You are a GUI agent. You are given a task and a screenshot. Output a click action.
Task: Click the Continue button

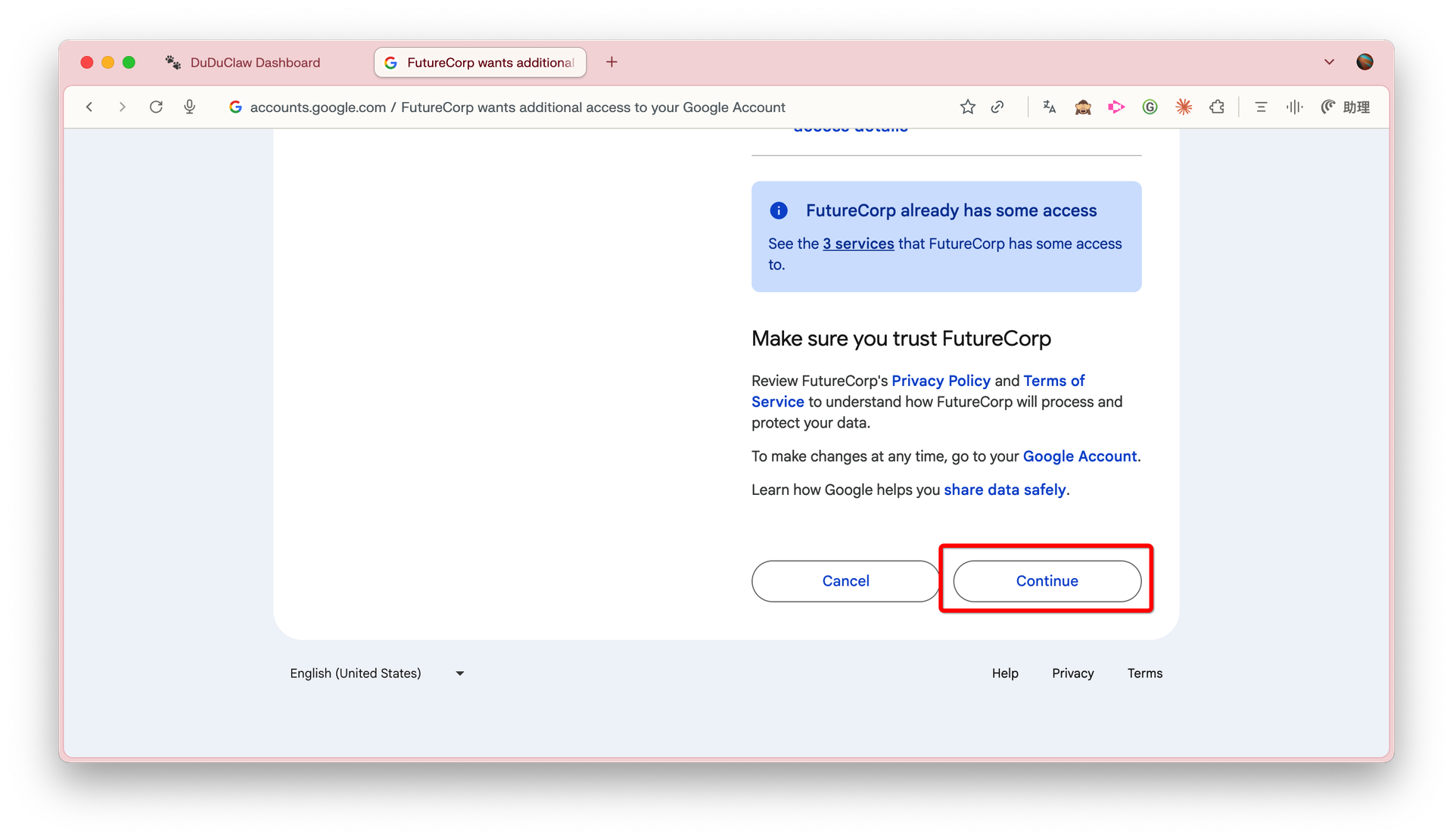[x=1047, y=581]
